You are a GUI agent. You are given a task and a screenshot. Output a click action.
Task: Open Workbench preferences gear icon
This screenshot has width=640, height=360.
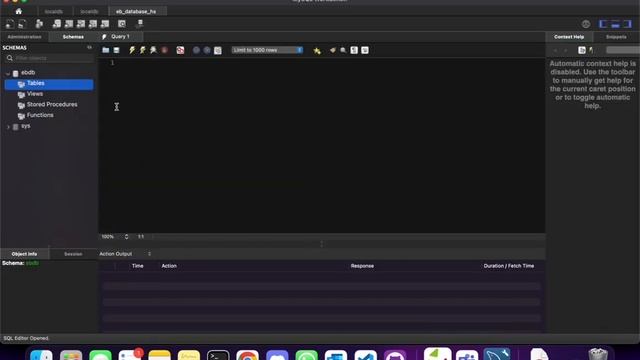pos(586,24)
